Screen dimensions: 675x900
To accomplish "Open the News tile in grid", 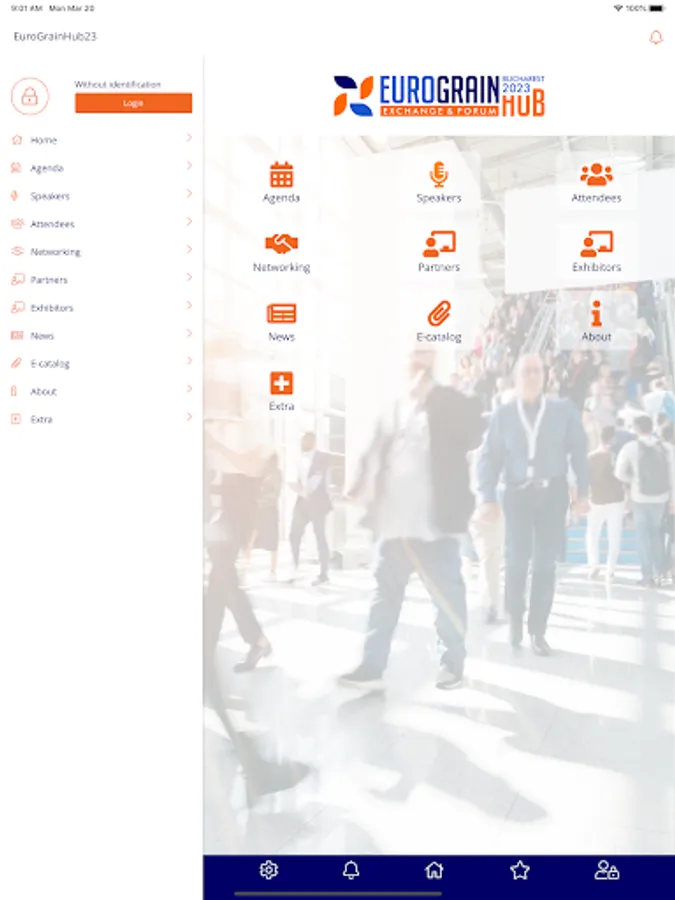I will coord(281,322).
